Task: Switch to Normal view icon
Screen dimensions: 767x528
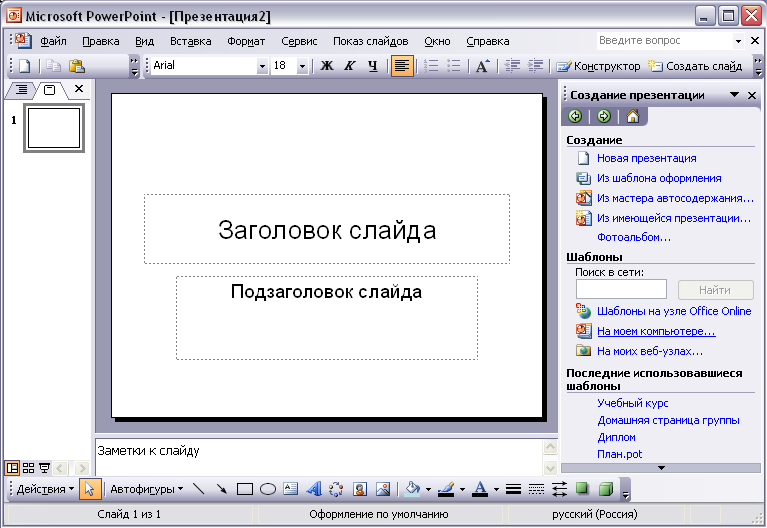Action: pyautogui.click(x=12, y=468)
